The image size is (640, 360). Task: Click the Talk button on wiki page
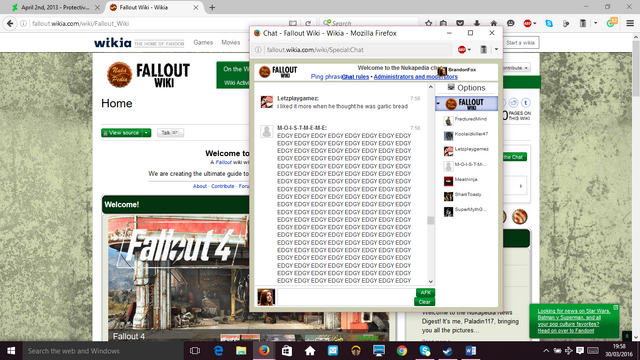click(170, 133)
